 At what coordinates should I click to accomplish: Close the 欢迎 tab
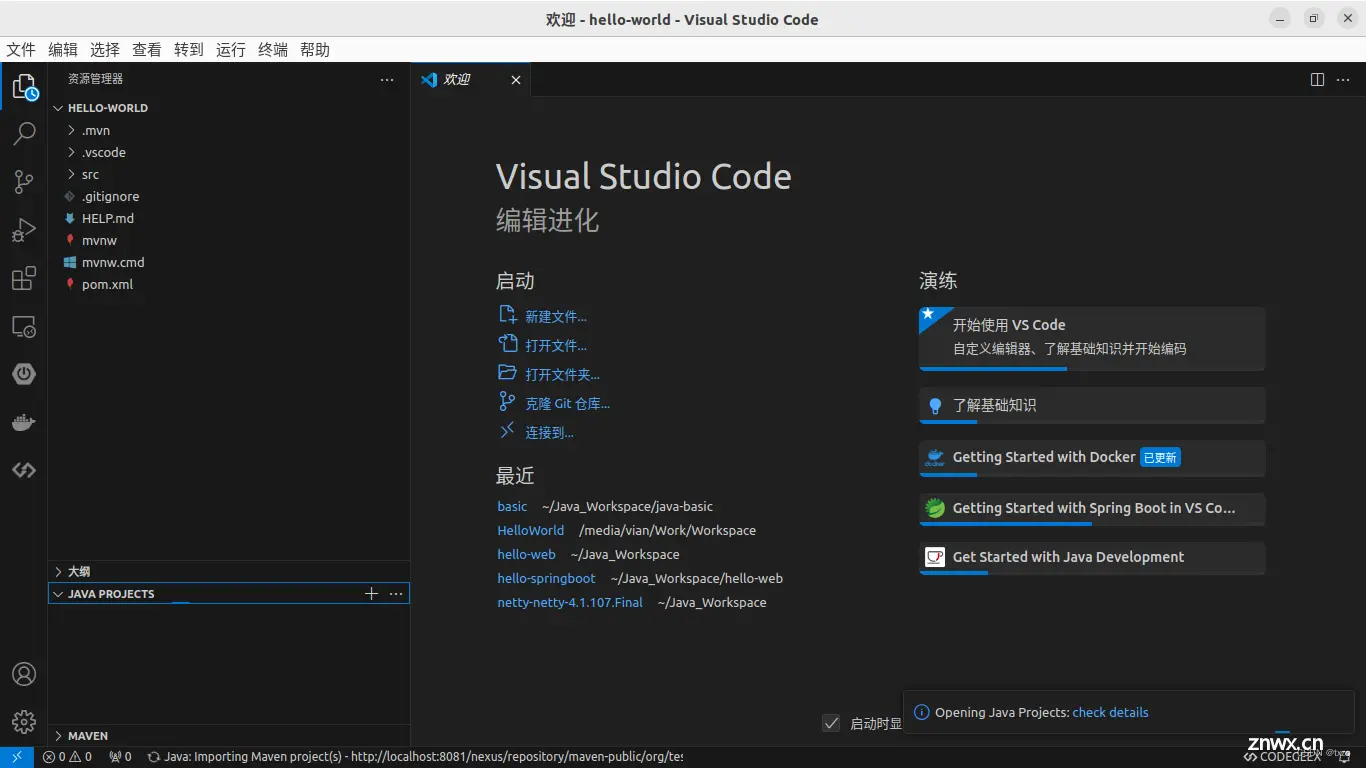[x=516, y=80]
